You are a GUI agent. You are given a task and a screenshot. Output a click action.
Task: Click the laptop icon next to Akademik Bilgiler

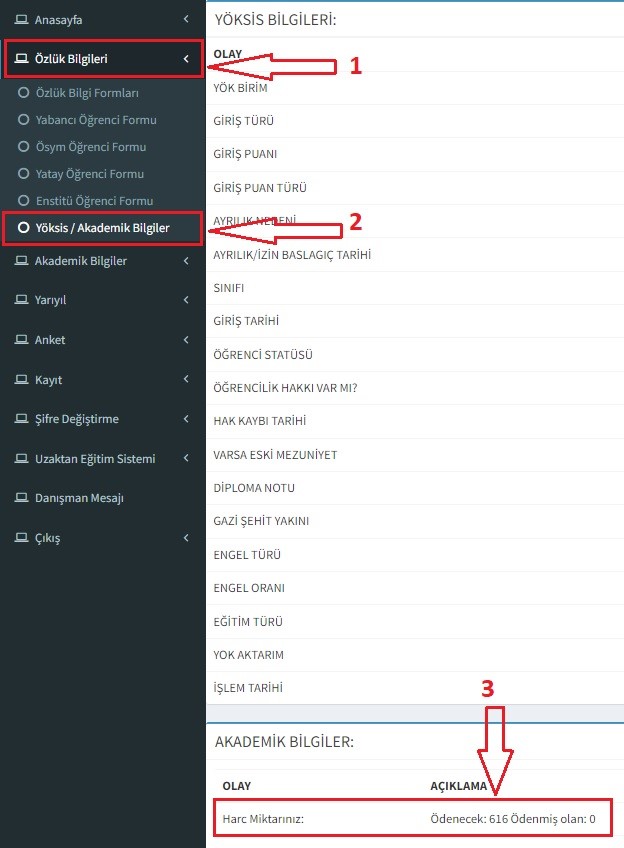pyautogui.click(x=21, y=261)
